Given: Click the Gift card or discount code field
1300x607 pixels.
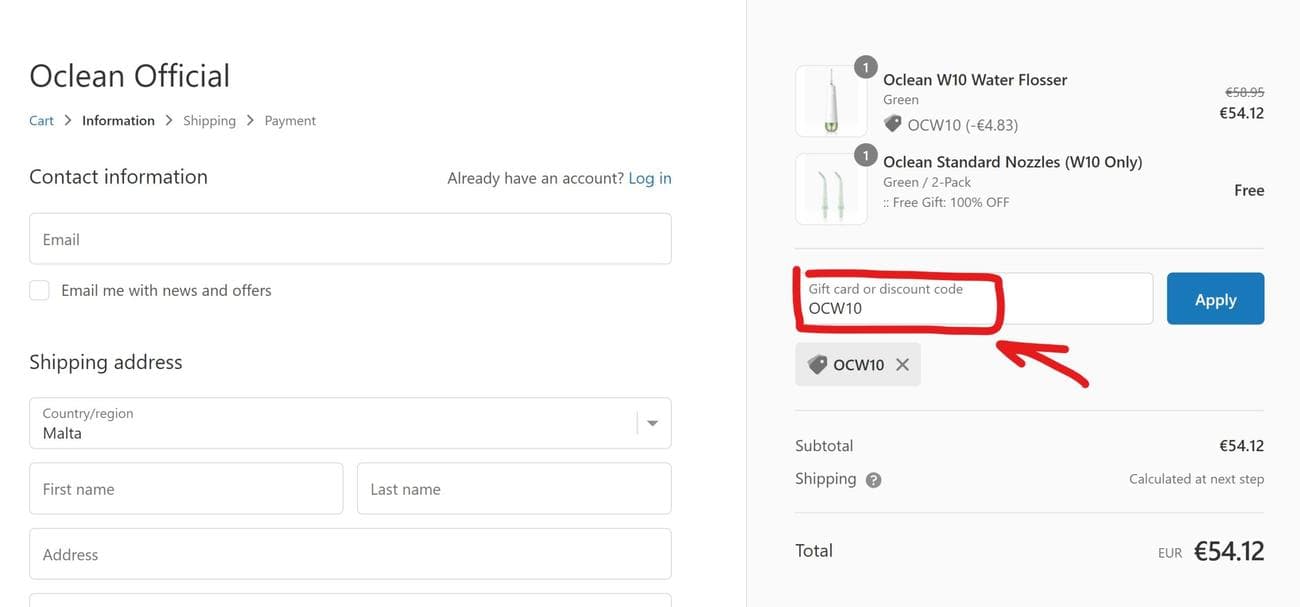Looking at the screenshot, I should (x=974, y=299).
